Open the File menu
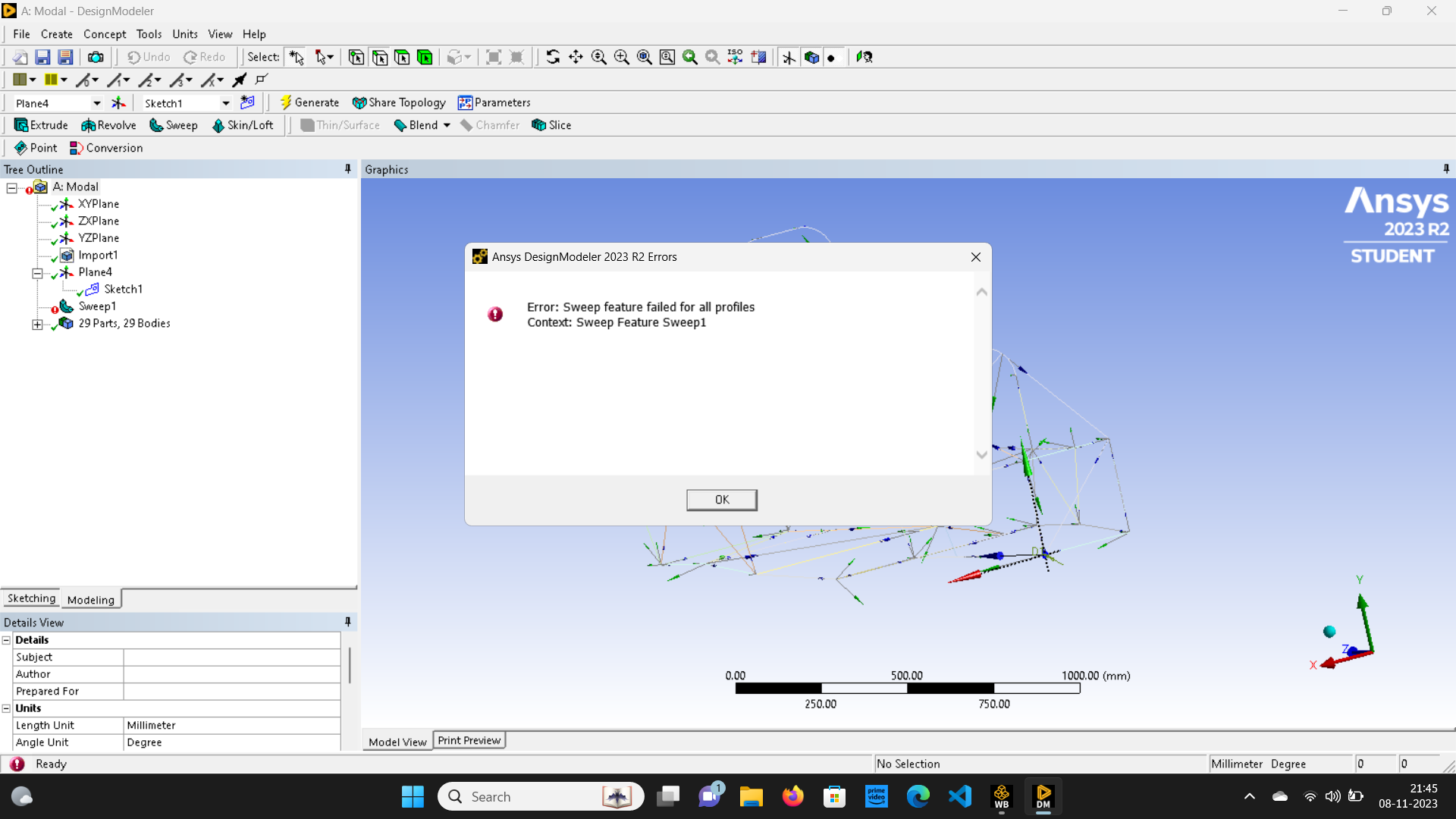1456x819 pixels. pyautogui.click(x=21, y=34)
